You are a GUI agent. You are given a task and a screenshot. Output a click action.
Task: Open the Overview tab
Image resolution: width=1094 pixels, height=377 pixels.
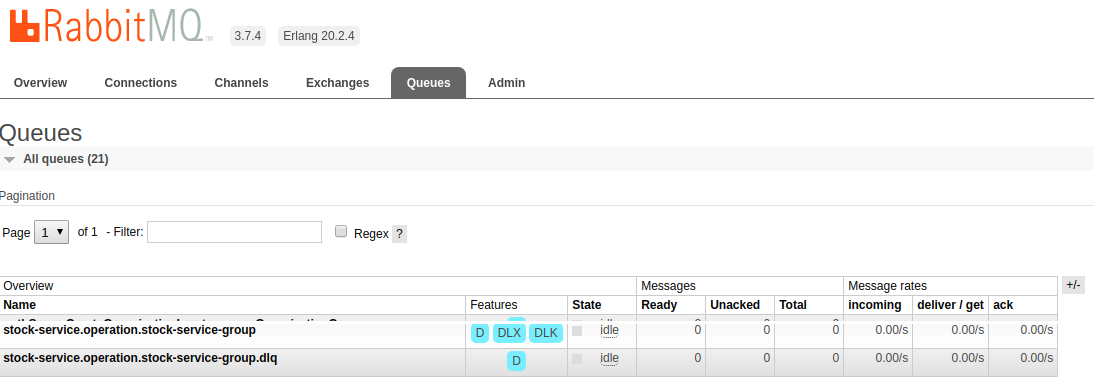(x=40, y=82)
